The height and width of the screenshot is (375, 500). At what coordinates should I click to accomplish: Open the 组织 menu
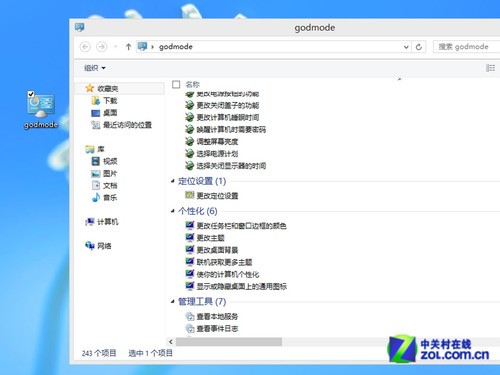point(95,68)
